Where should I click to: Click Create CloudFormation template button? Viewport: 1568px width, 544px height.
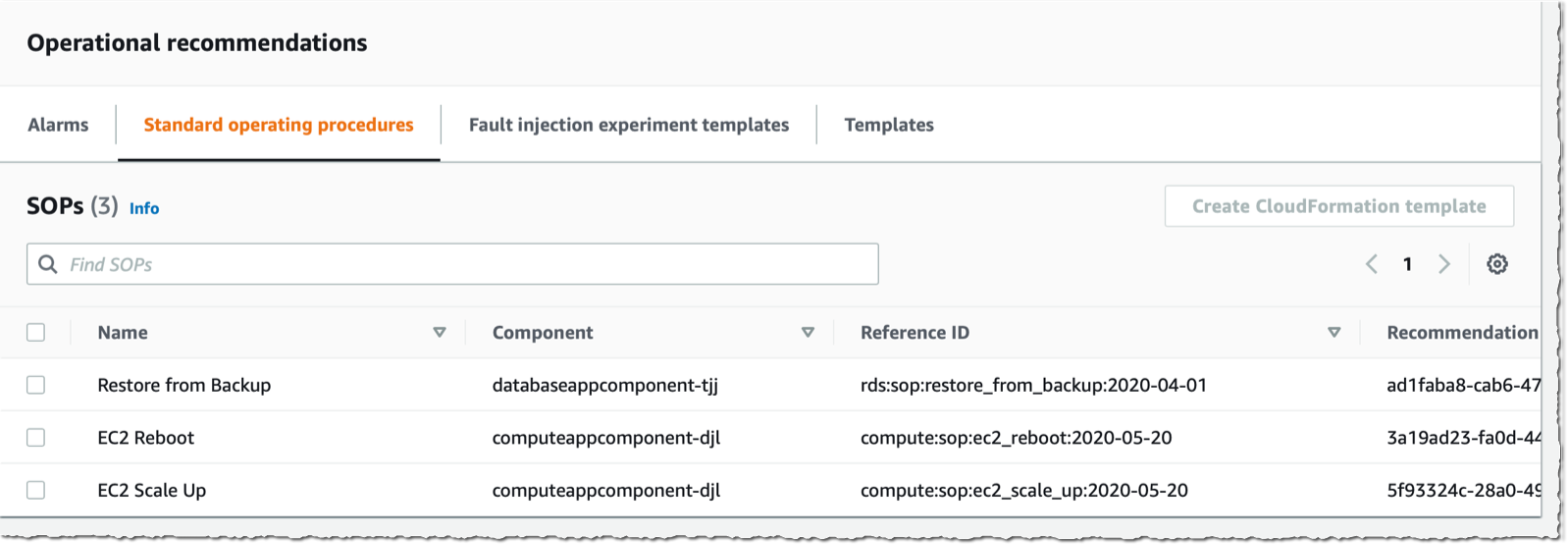[1338, 206]
